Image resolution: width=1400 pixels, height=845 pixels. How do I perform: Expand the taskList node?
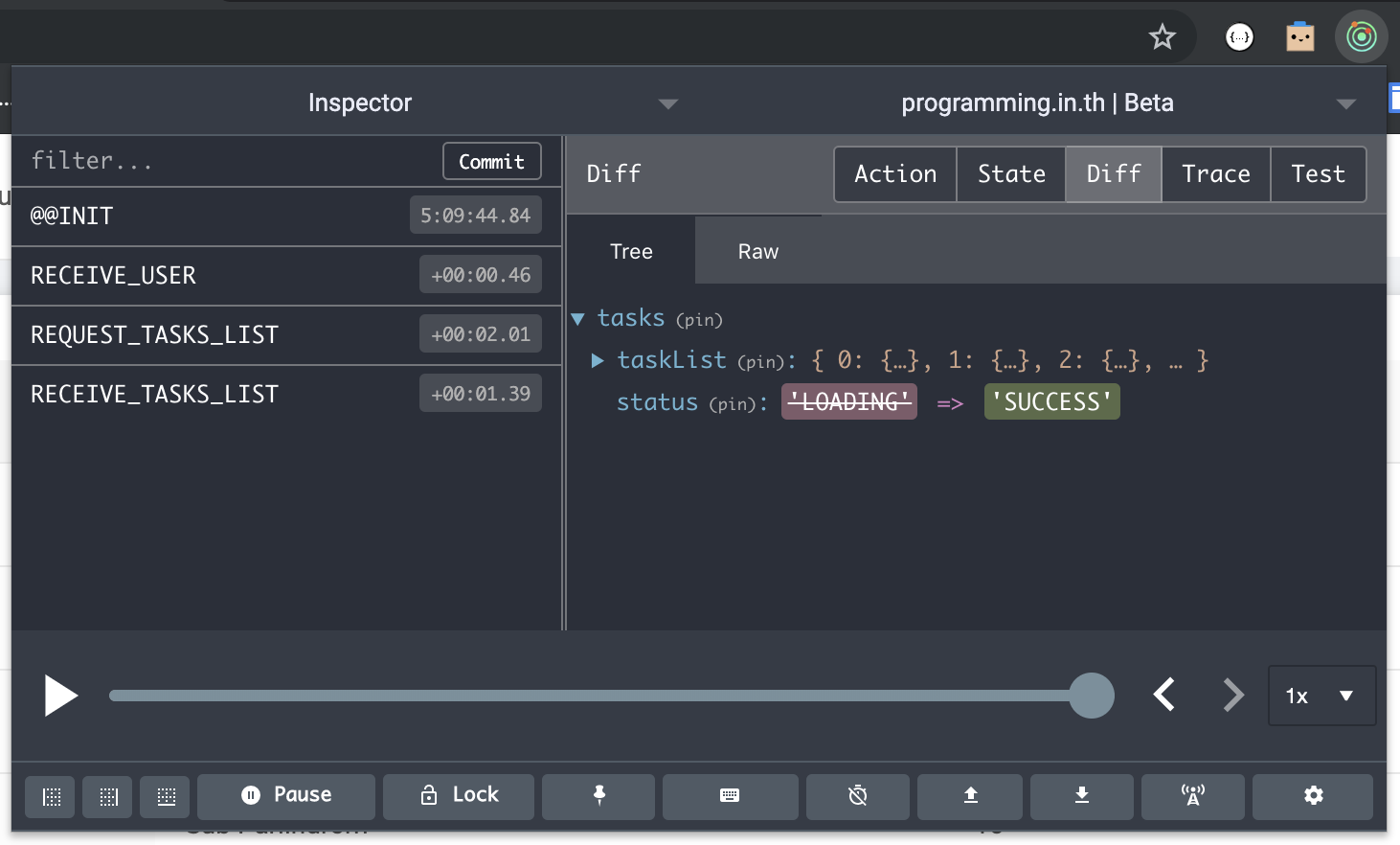[x=598, y=361]
